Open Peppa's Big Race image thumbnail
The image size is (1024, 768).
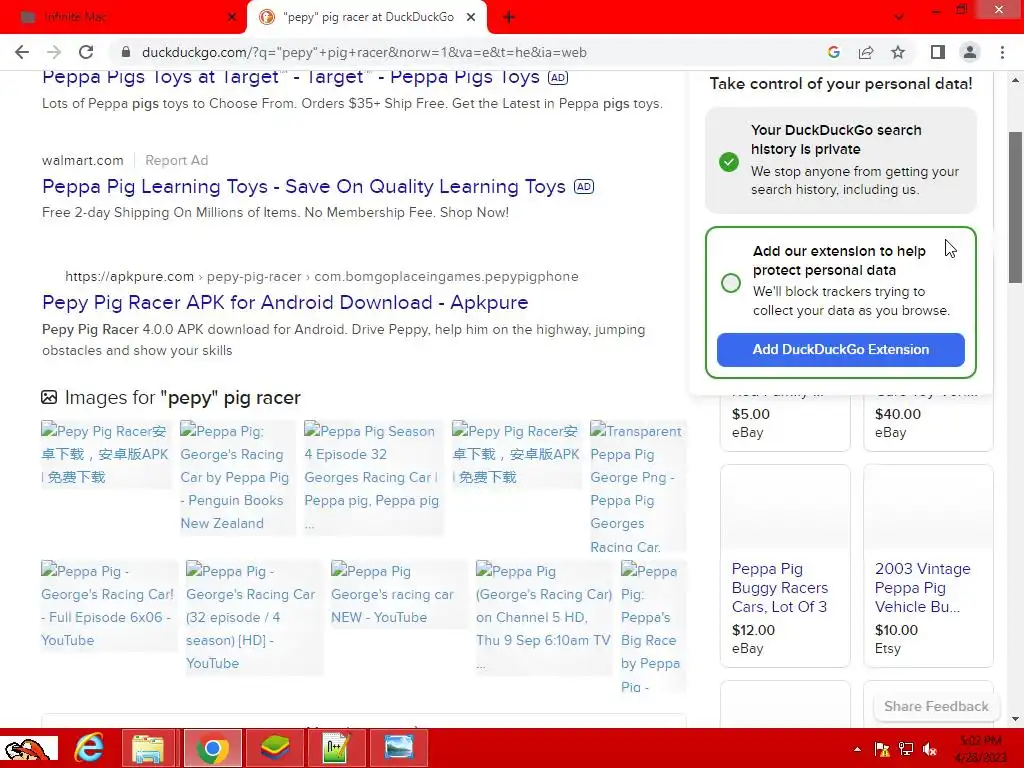652,626
